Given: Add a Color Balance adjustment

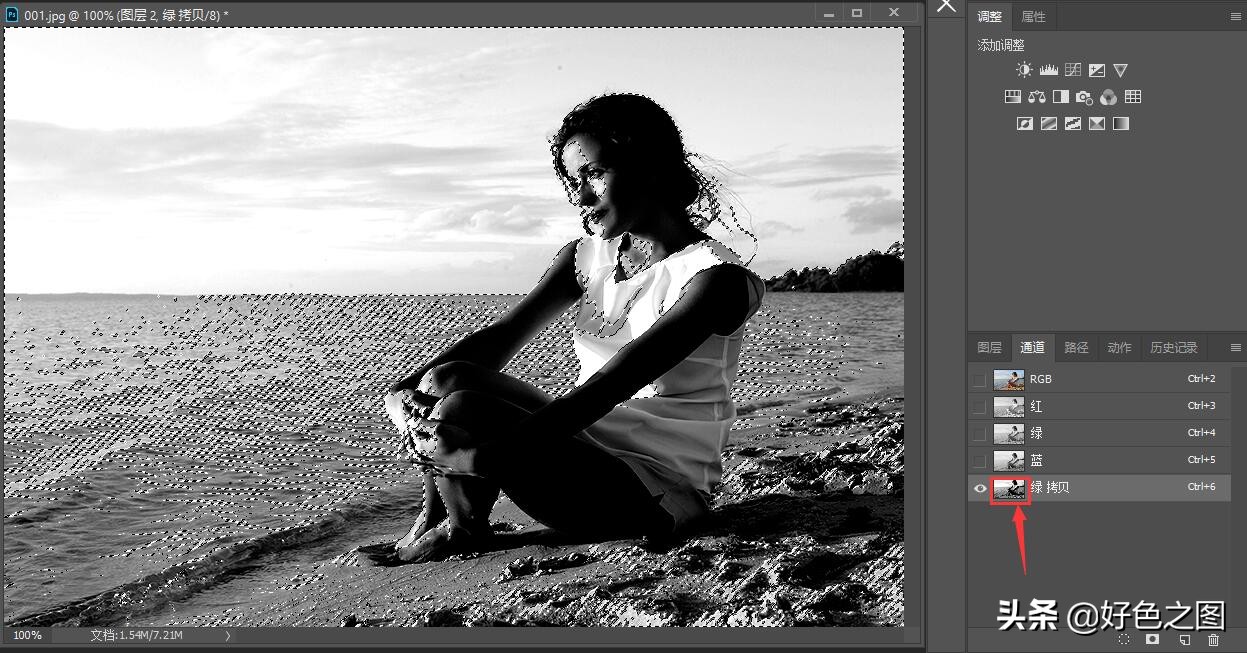Looking at the screenshot, I should (x=1036, y=97).
